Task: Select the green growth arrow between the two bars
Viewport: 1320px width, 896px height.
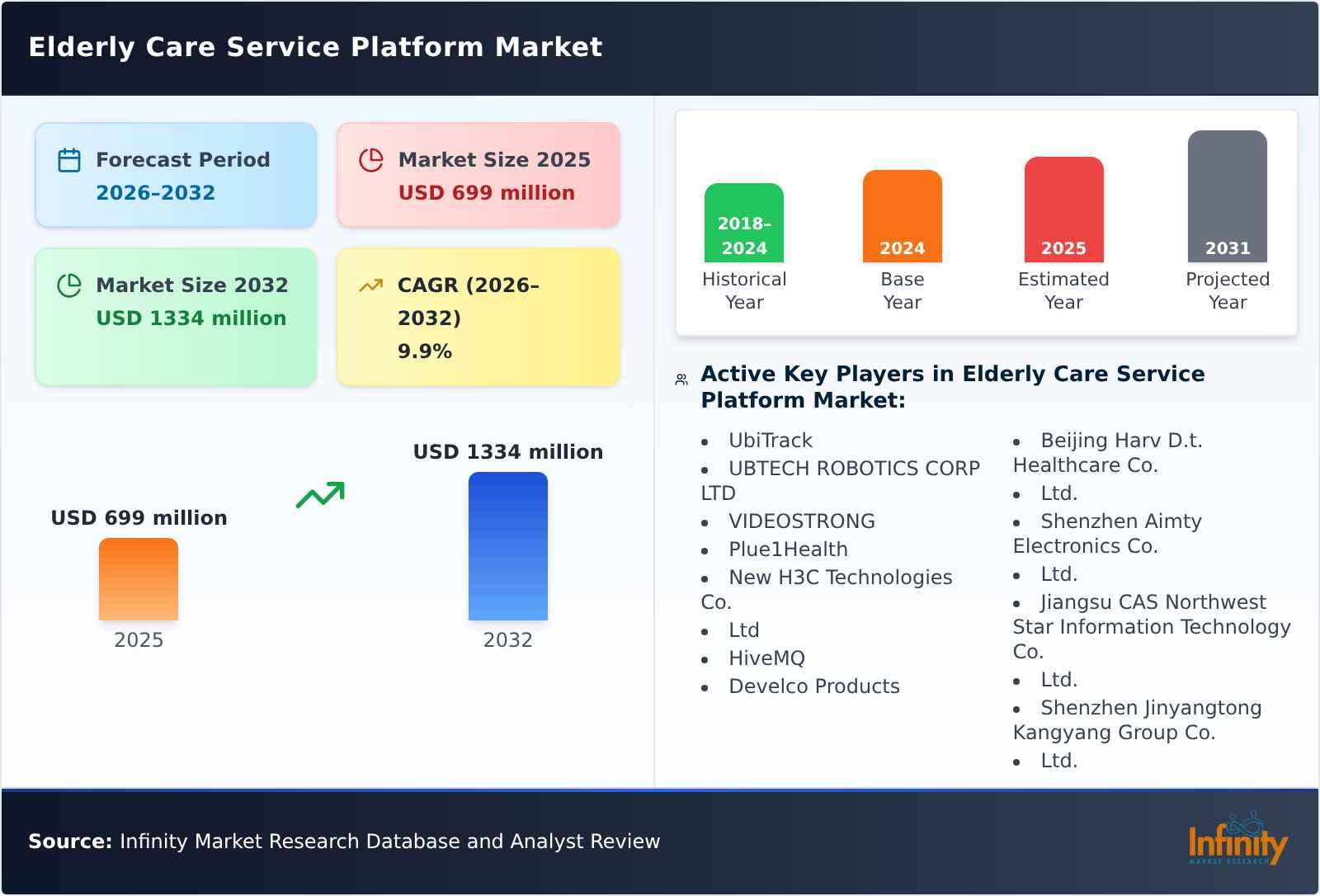Action: tap(322, 495)
